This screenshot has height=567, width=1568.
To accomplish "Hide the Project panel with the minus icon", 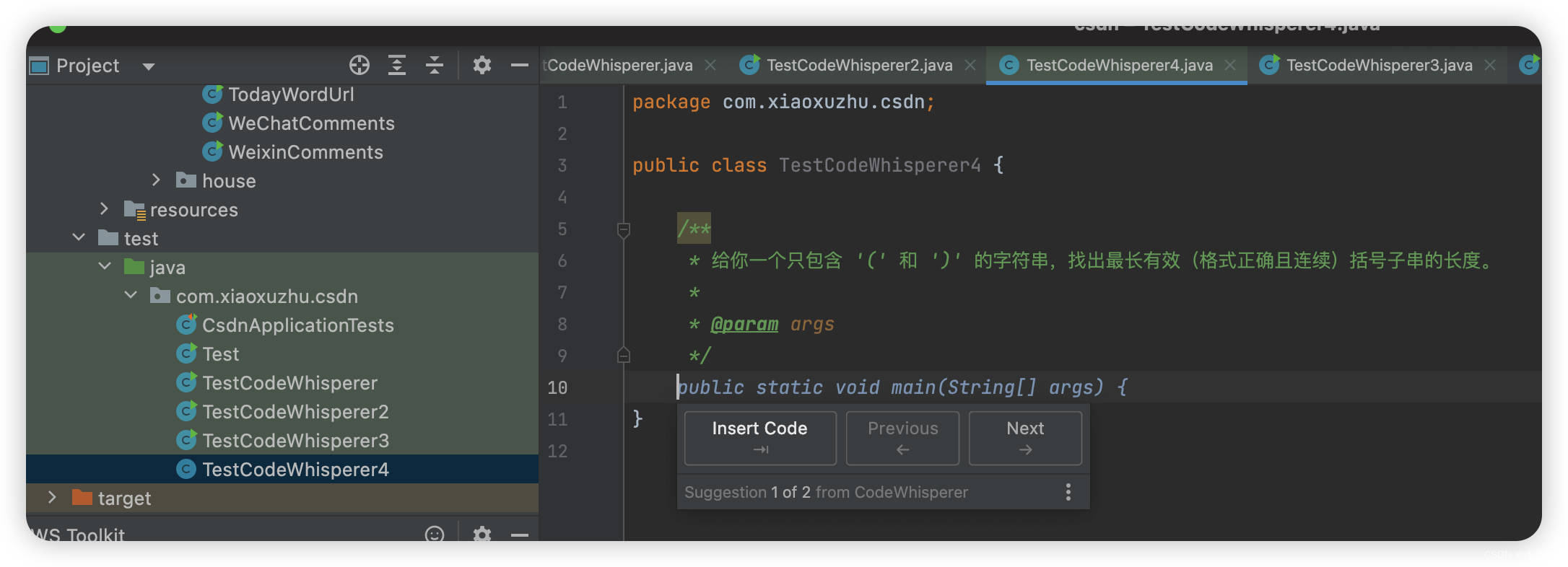I will tap(520, 66).
